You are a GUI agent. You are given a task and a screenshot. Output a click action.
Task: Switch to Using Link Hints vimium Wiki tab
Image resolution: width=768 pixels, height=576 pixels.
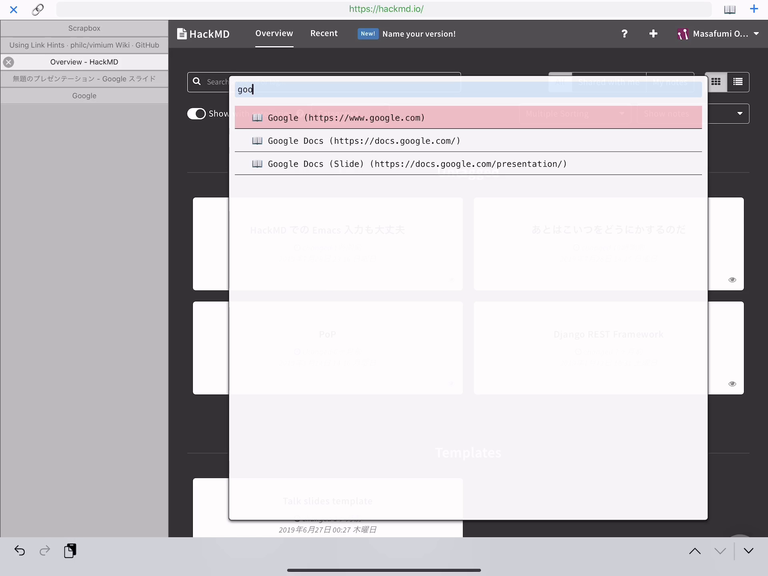[x=84, y=45]
